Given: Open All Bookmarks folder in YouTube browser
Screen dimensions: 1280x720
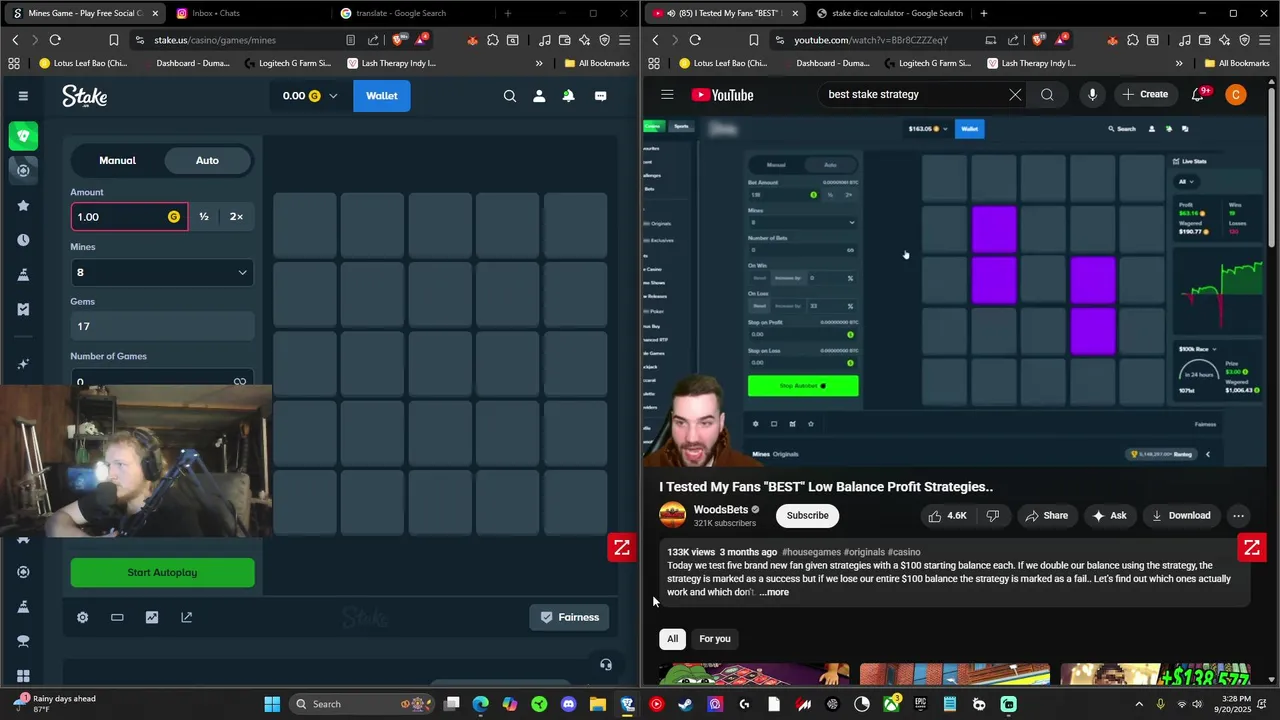Looking at the screenshot, I should pyautogui.click(x=1237, y=63).
